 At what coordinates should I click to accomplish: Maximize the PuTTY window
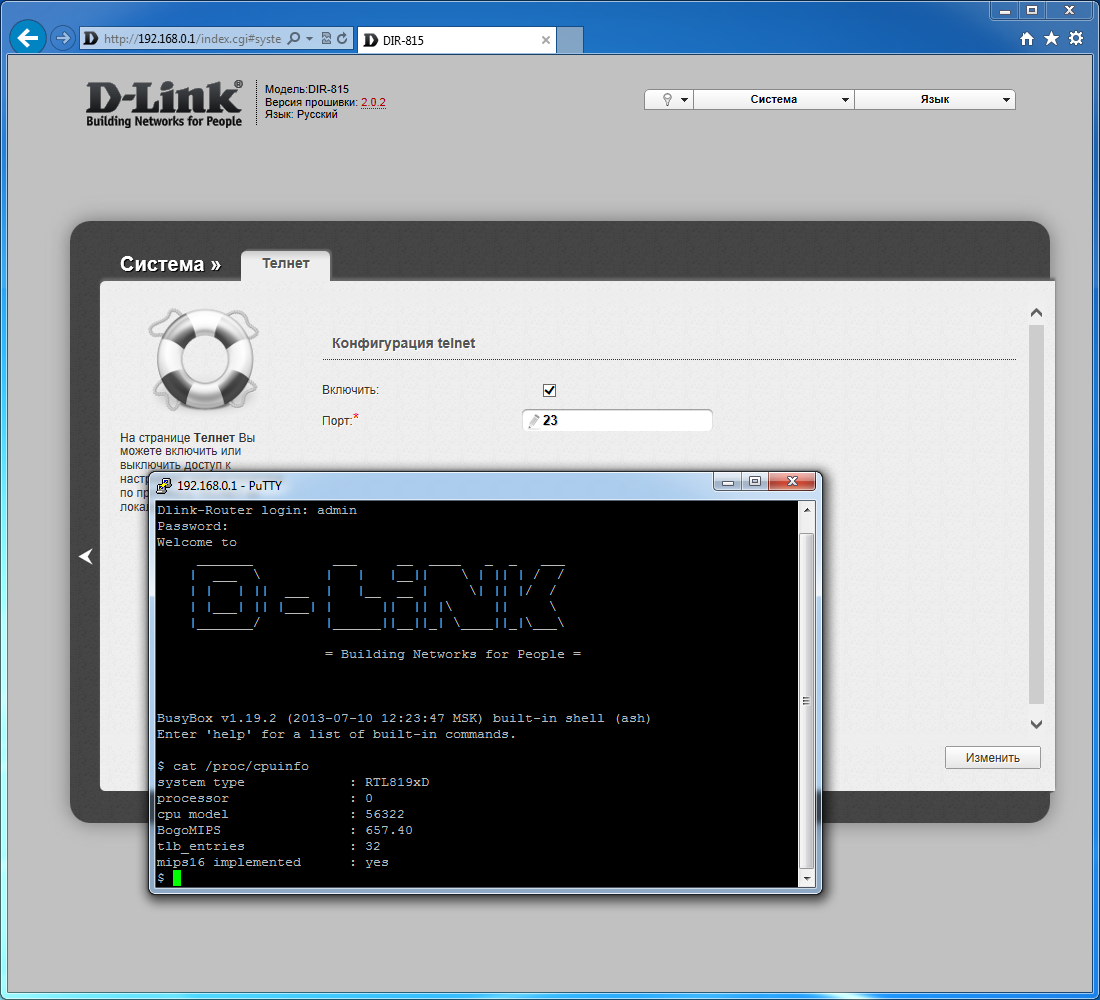point(755,482)
